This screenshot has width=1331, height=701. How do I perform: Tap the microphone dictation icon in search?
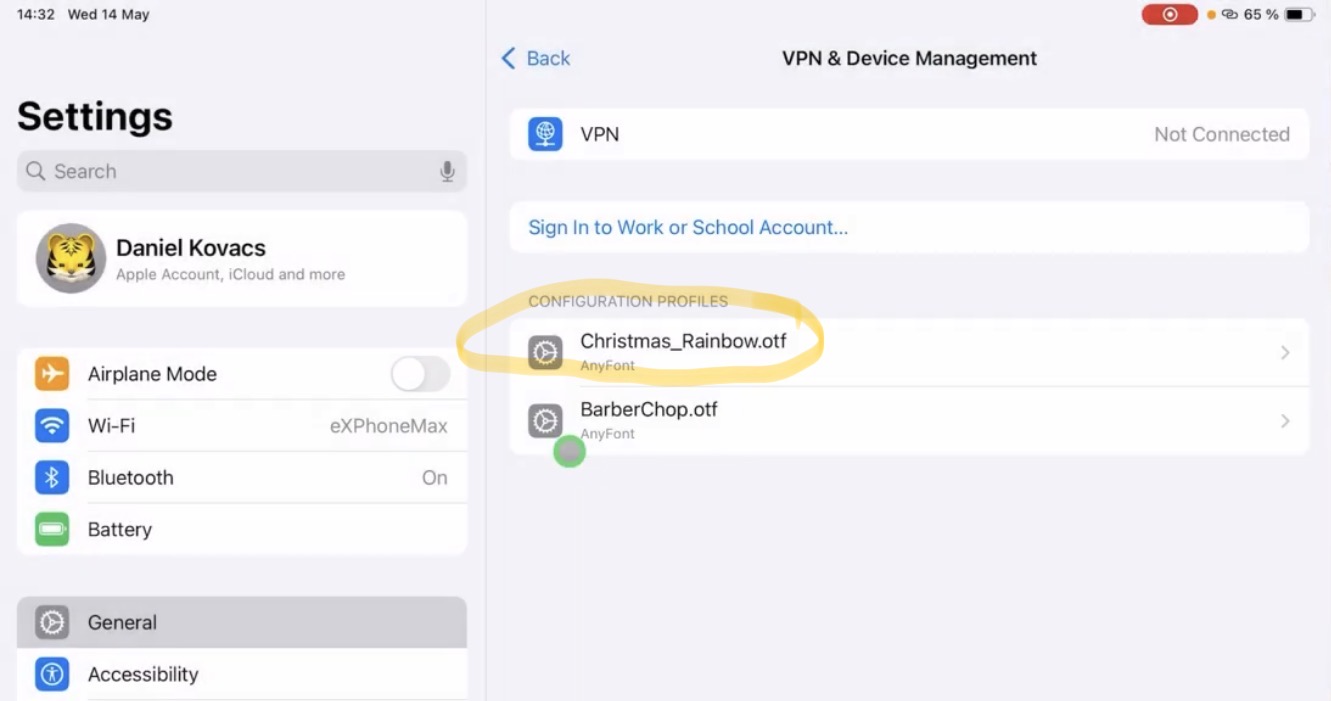[x=447, y=171]
